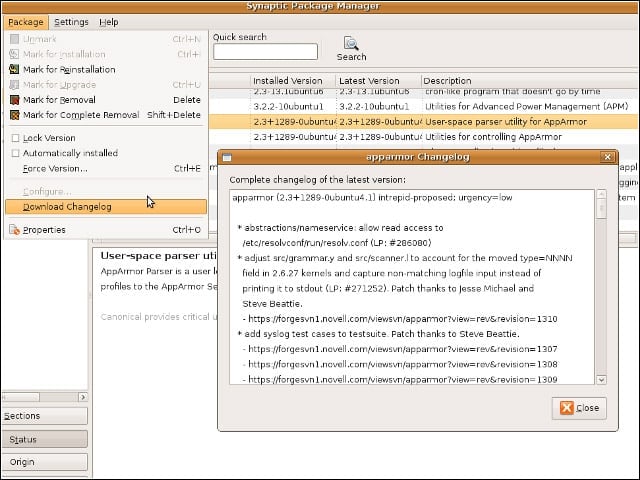Click 'abstractions/nameservice' changelog entry
Viewport: 640px width, 480px height.
(340, 228)
